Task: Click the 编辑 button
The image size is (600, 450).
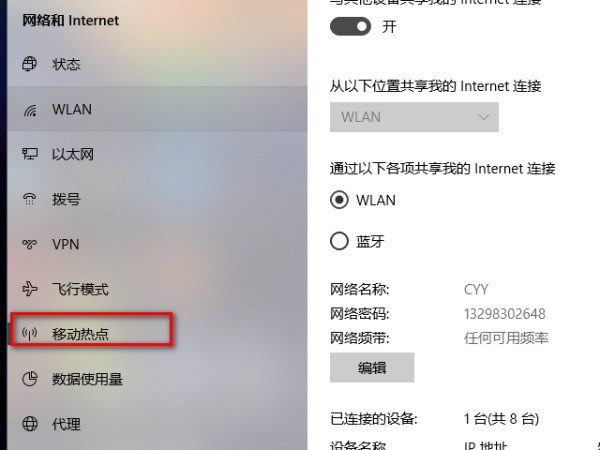Action: (x=372, y=367)
